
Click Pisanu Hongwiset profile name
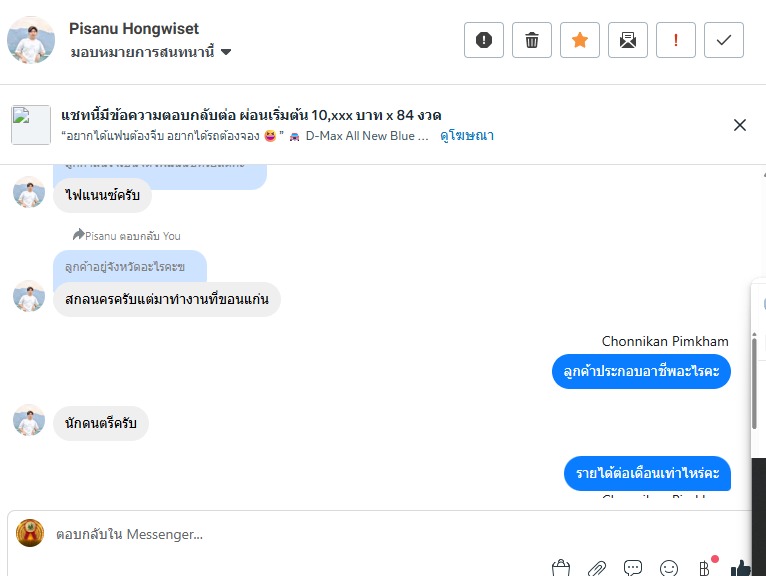(134, 29)
